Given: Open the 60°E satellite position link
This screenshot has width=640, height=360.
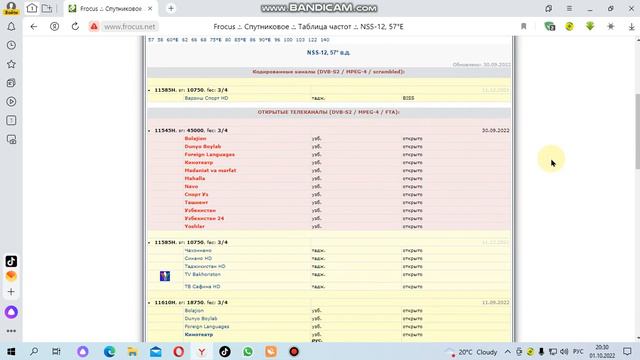Looking at the screenshot, I should click(172, 40).
